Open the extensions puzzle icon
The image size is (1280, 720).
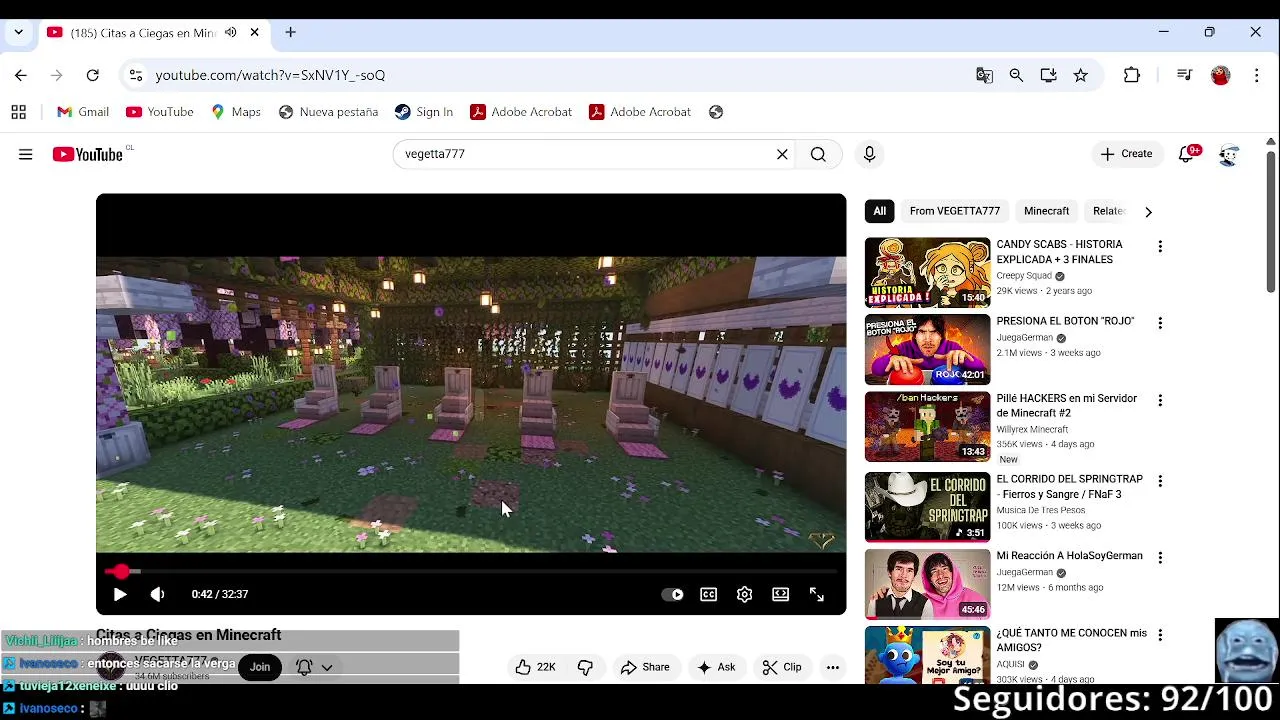click(x=1132, y=75)
